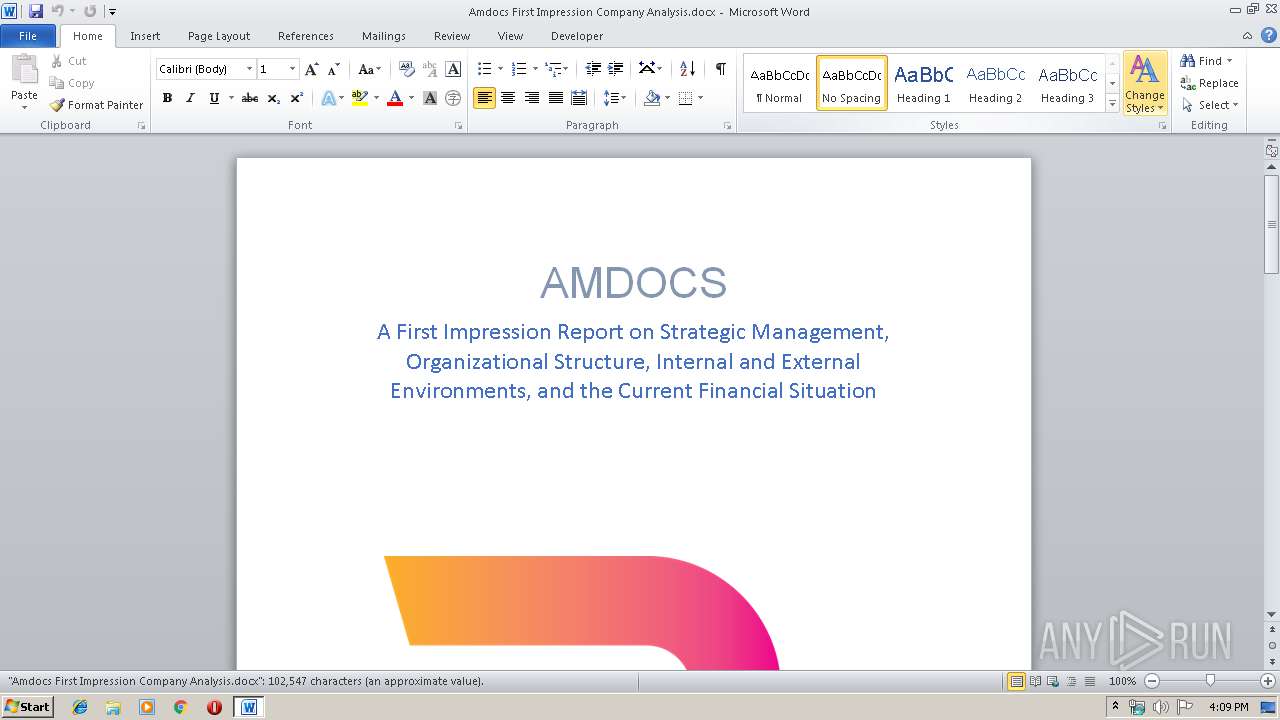Click the 100% zoom level indicator

pos(1123,681)
